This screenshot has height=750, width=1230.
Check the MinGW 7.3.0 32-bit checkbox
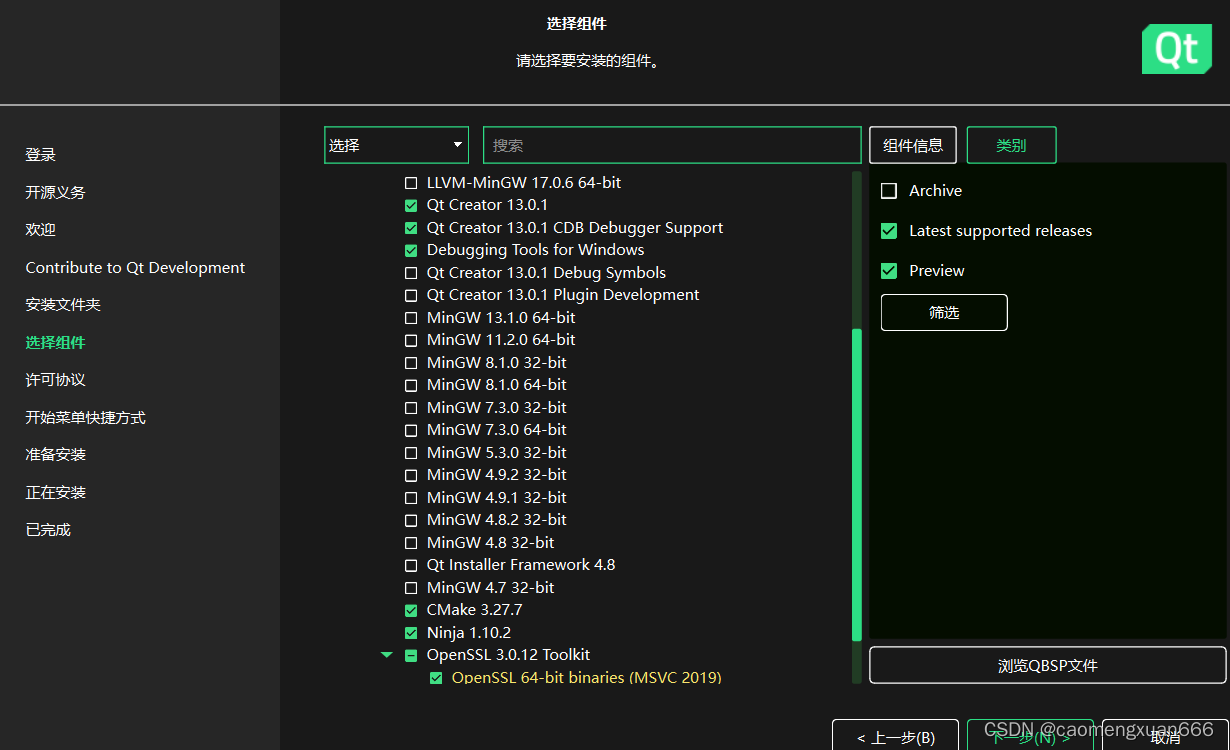click(x=411, y=409)
